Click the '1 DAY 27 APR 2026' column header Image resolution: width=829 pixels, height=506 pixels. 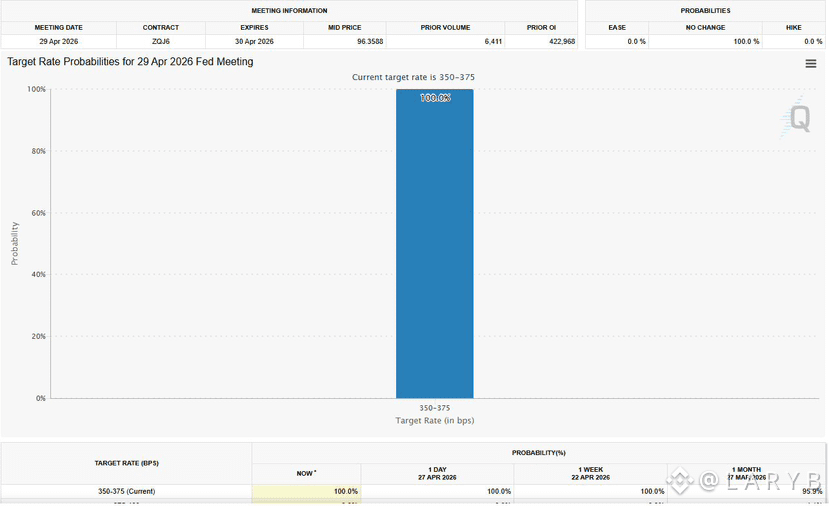tap(437, 473)
